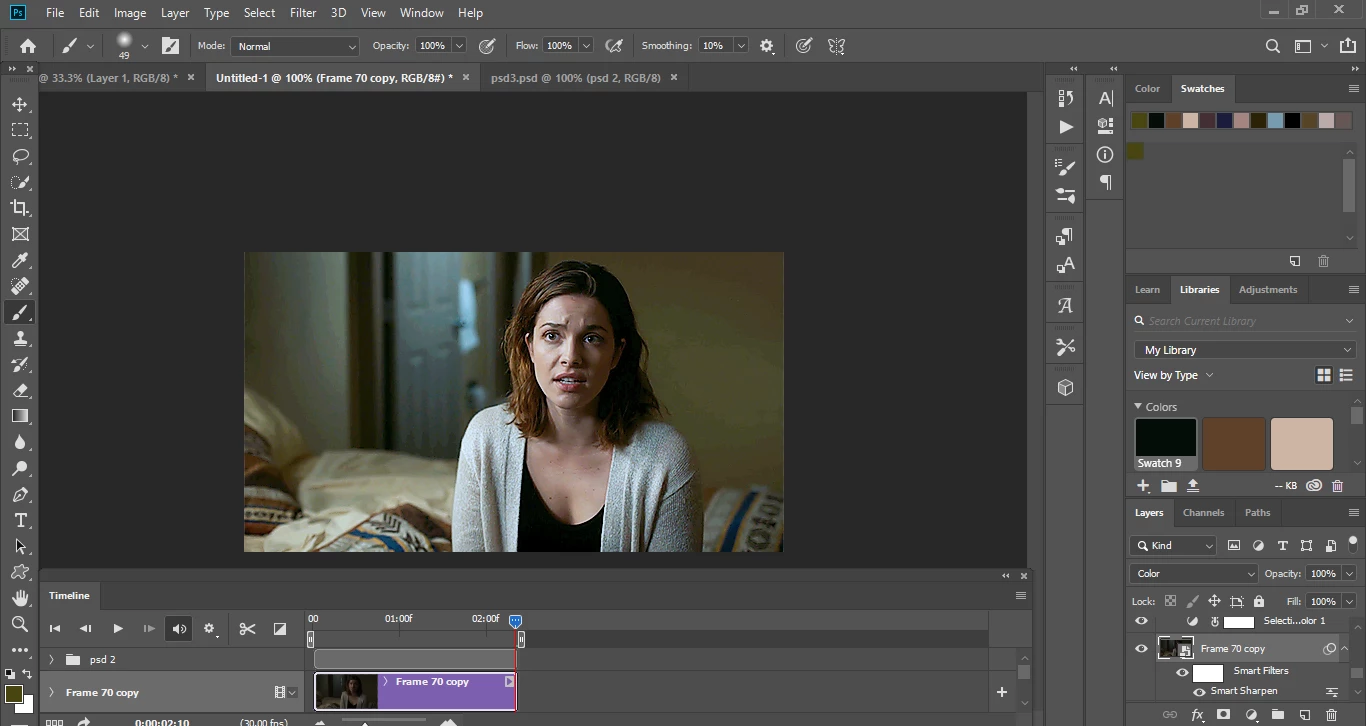This screenshot has width=1366, height=726.
Task: Select the Crop tool
Action: pos(20,208)
